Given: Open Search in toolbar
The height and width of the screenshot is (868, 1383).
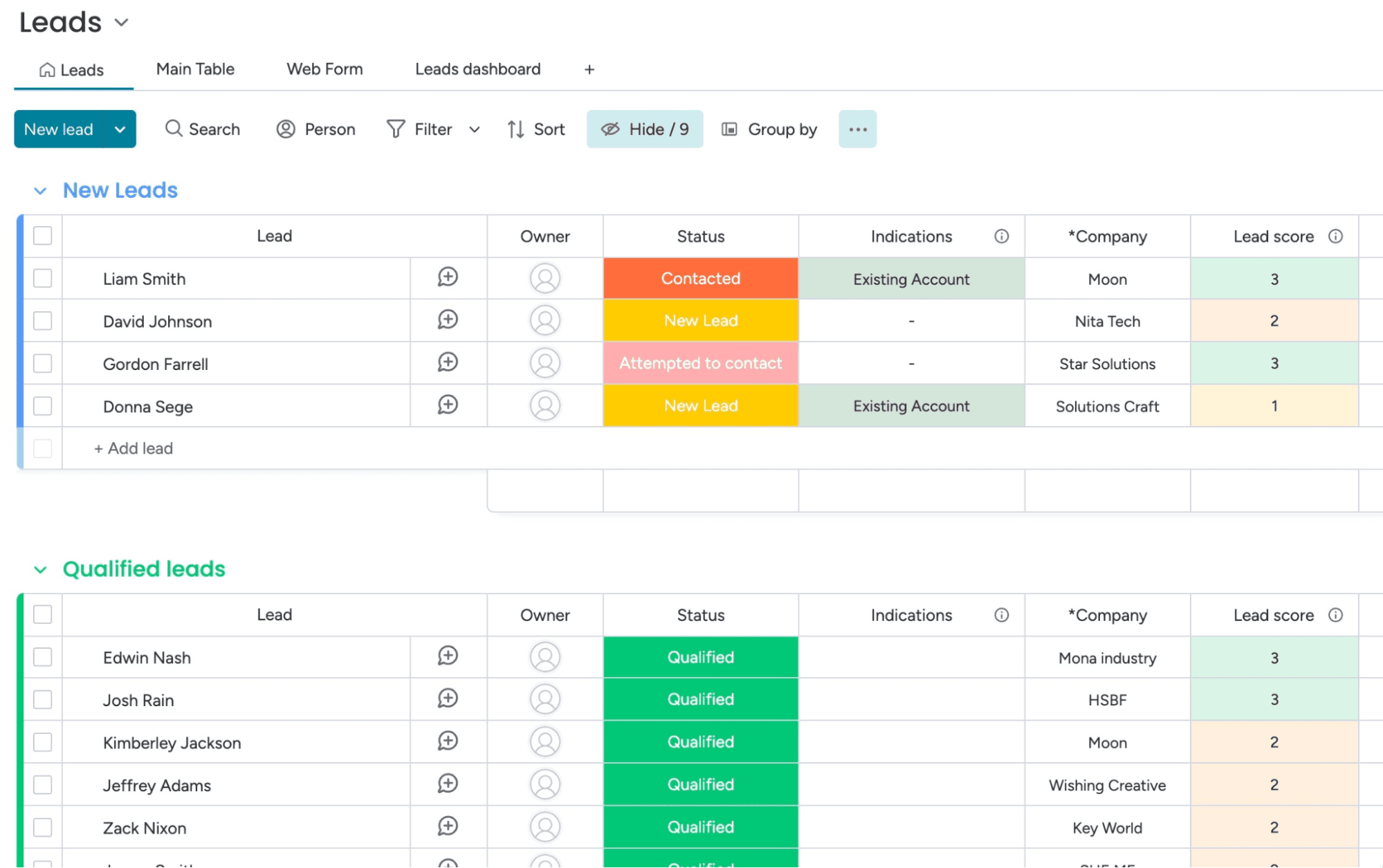Looking at the screenshot, I should point(203,129).
